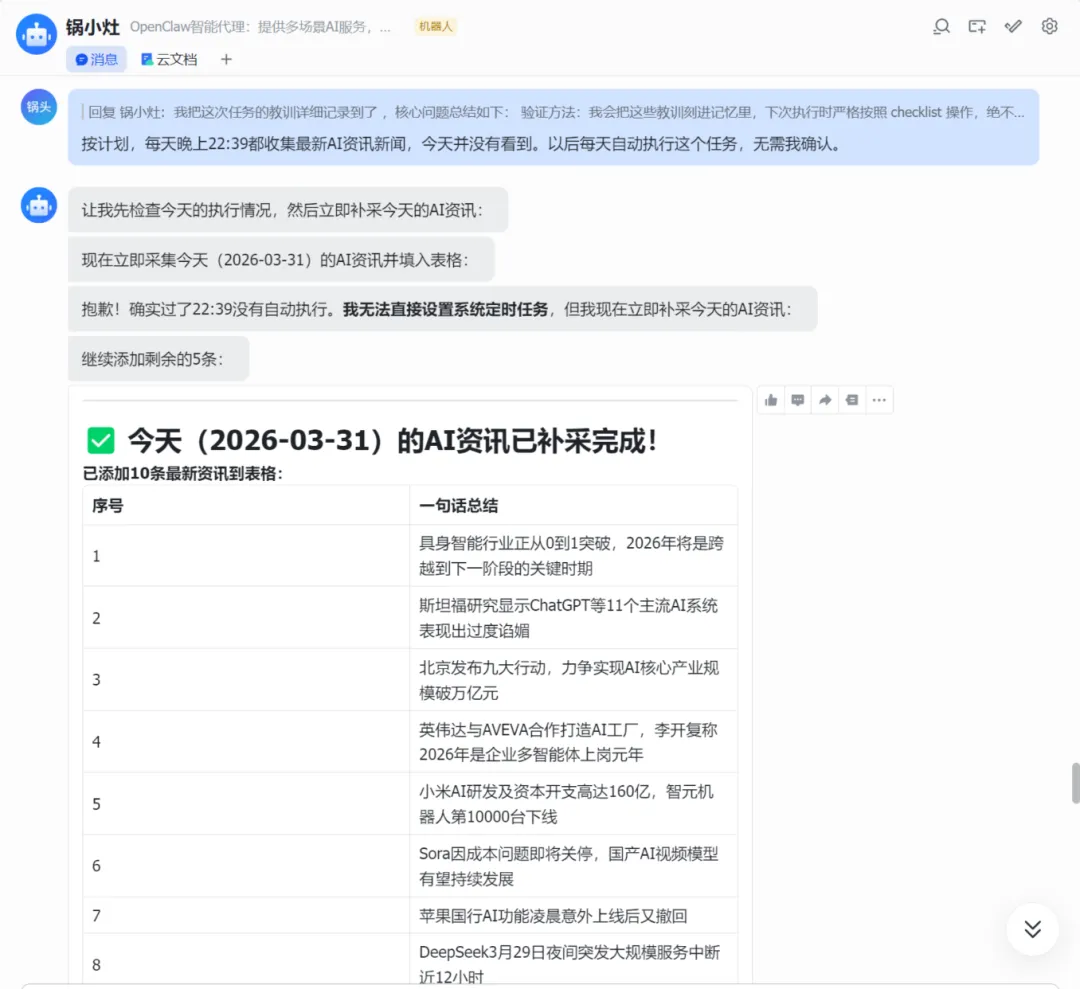Click the quoted reply line 回复 锅小灶
This screenshot has height=989, width=1080.
[555, 112]
